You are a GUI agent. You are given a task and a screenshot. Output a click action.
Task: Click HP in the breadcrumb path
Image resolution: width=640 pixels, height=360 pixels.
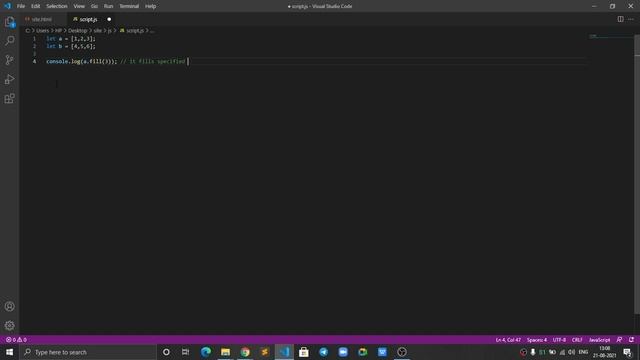click(x=58, y=31)
